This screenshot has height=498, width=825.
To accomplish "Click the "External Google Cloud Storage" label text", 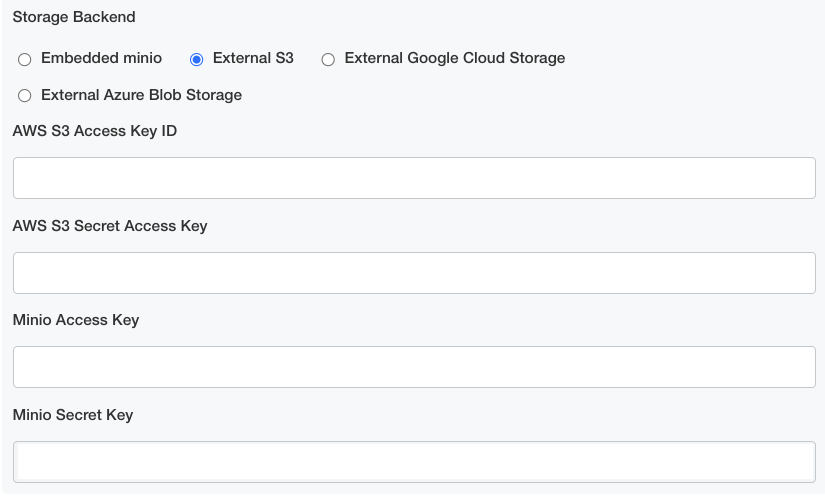I will point(454,58).
